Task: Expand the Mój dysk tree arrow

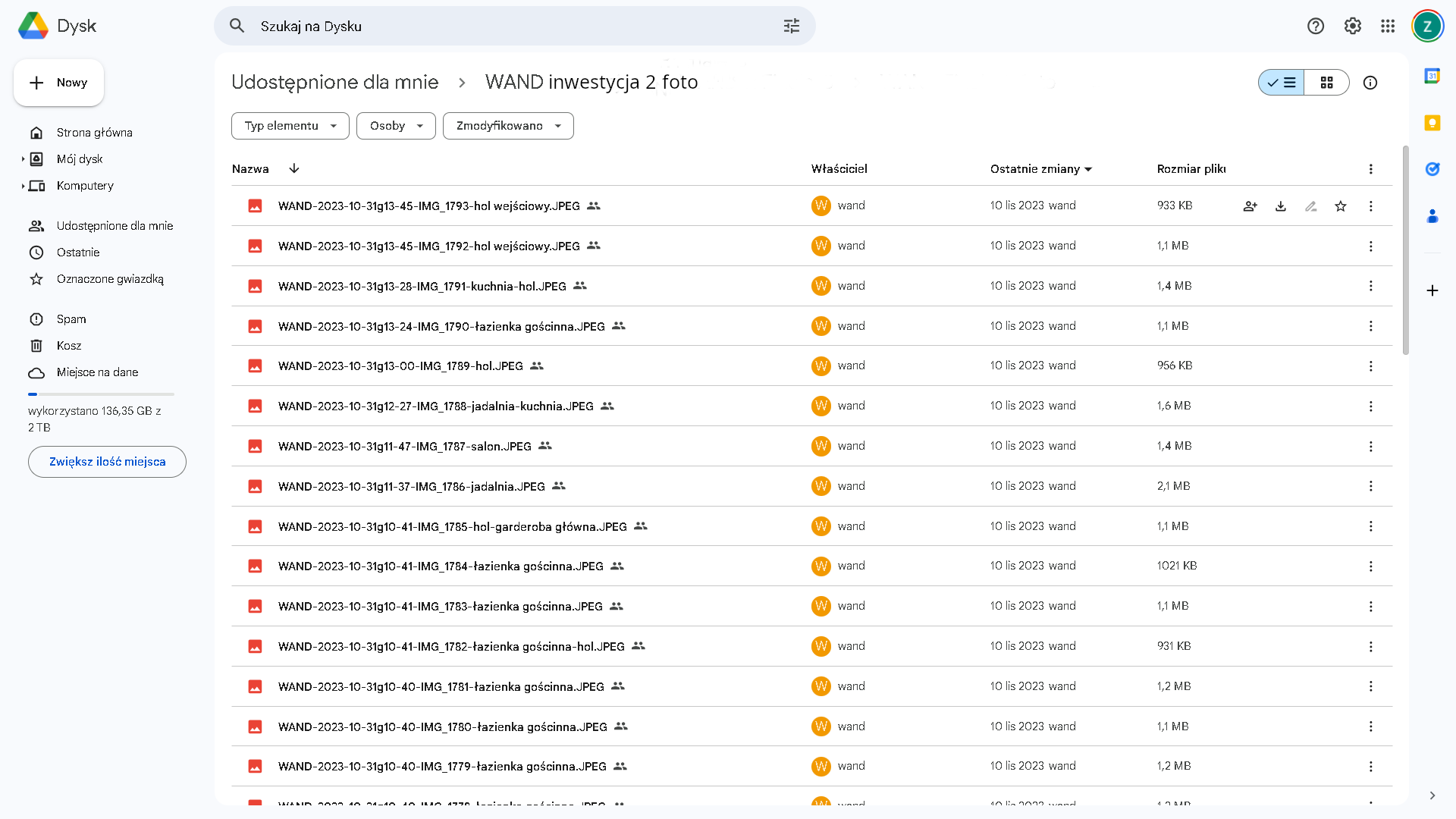Action: [23, 159]
